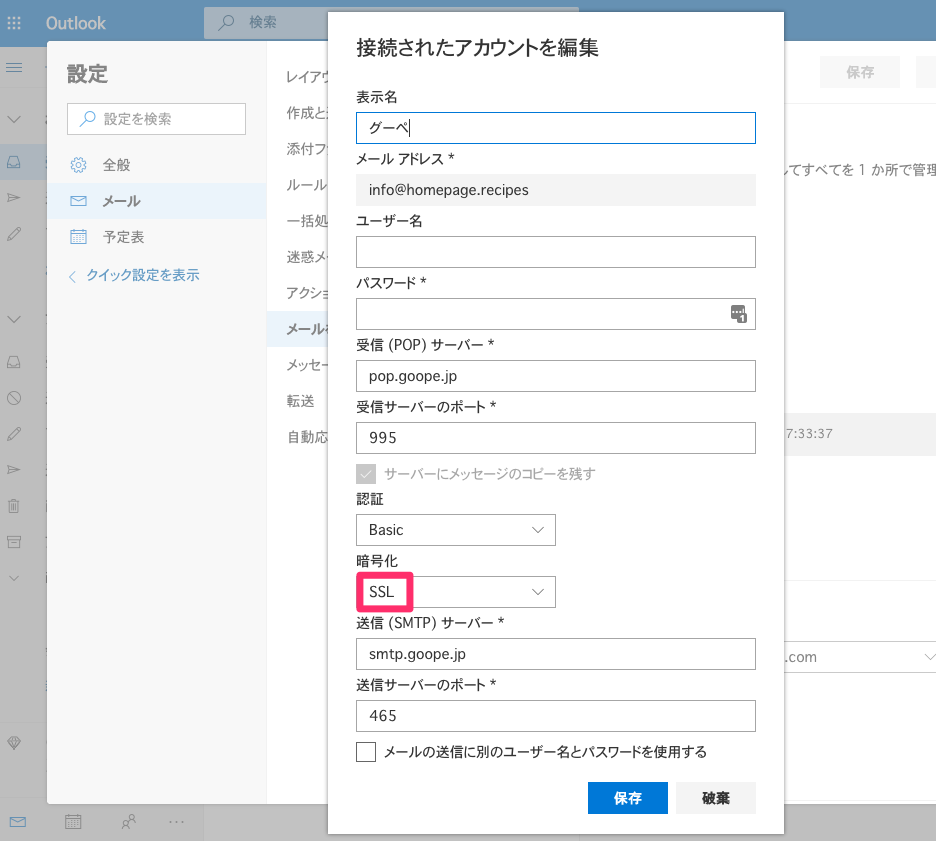Click the password manager icon in password field
936x841 pixels.
(x=738, y=313)
